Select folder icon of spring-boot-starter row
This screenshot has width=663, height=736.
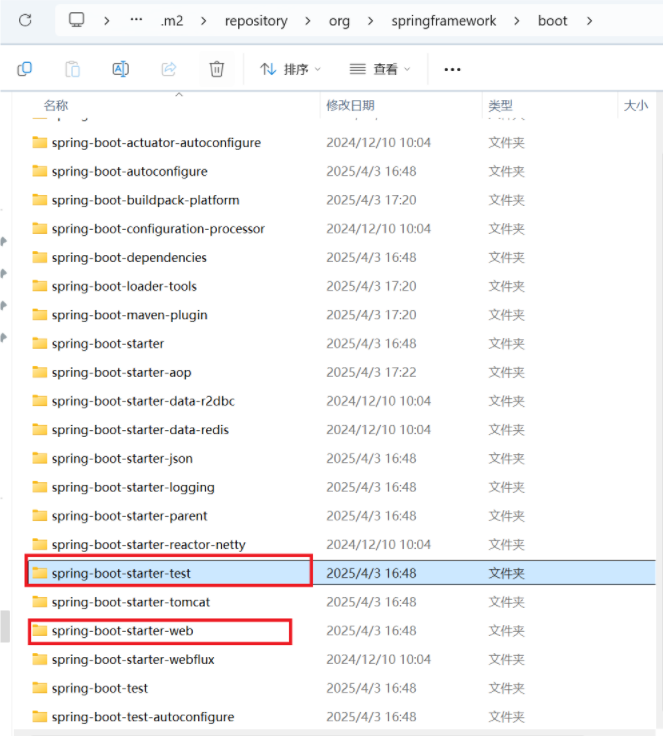(39, 343)
